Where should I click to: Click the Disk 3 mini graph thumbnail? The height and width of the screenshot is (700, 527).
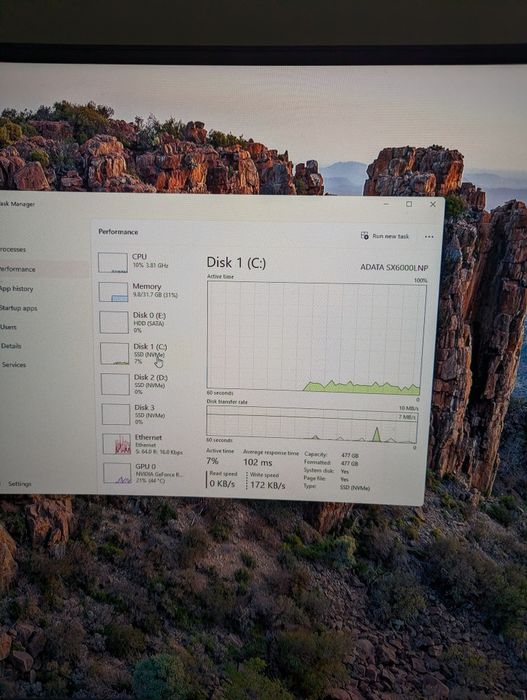pos(116,414)
